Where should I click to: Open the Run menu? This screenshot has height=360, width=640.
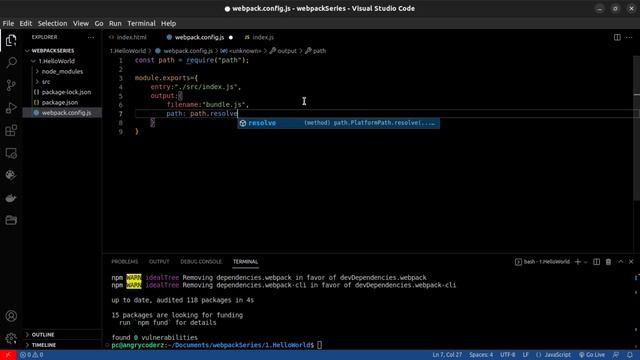click(x=115, y=23)
